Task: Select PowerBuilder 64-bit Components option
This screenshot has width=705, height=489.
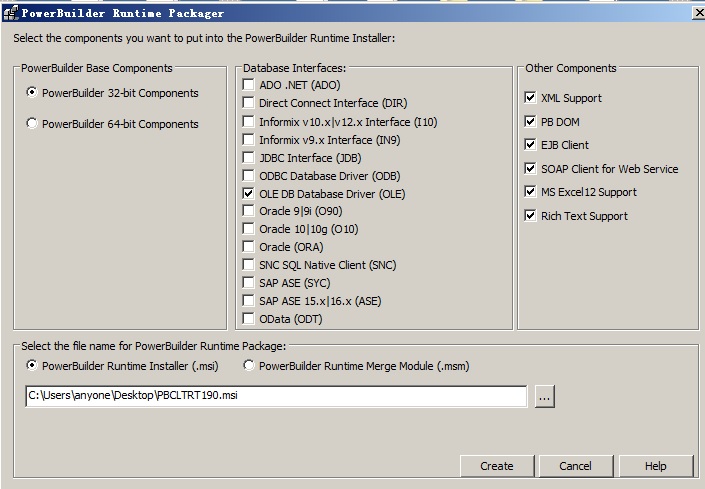Action: (31, 124)
